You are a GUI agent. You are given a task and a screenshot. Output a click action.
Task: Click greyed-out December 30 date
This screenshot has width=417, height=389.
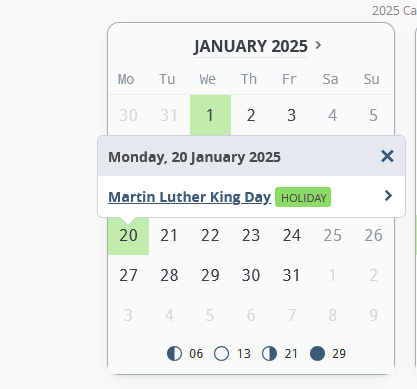[x=128, y=115]
